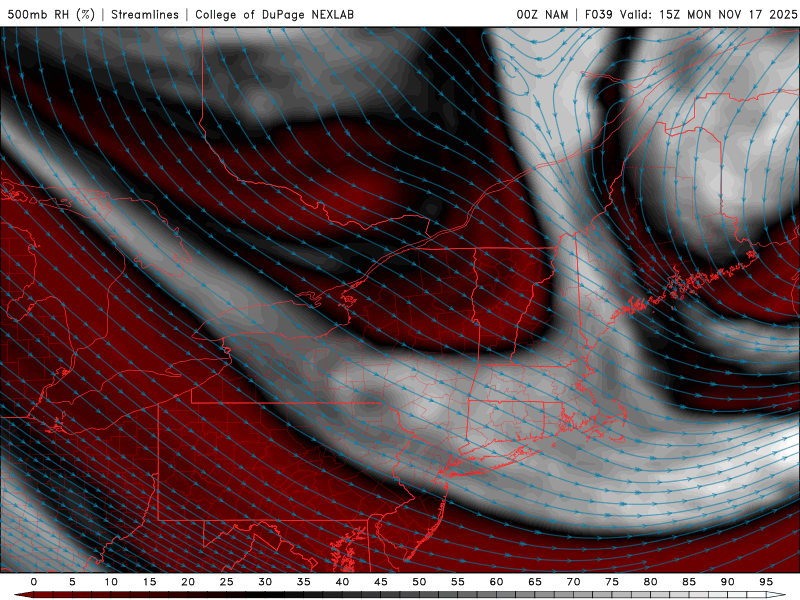Screen dimensions: 800x600
Task: Click the legend value "20"
Action: (188, 582)
